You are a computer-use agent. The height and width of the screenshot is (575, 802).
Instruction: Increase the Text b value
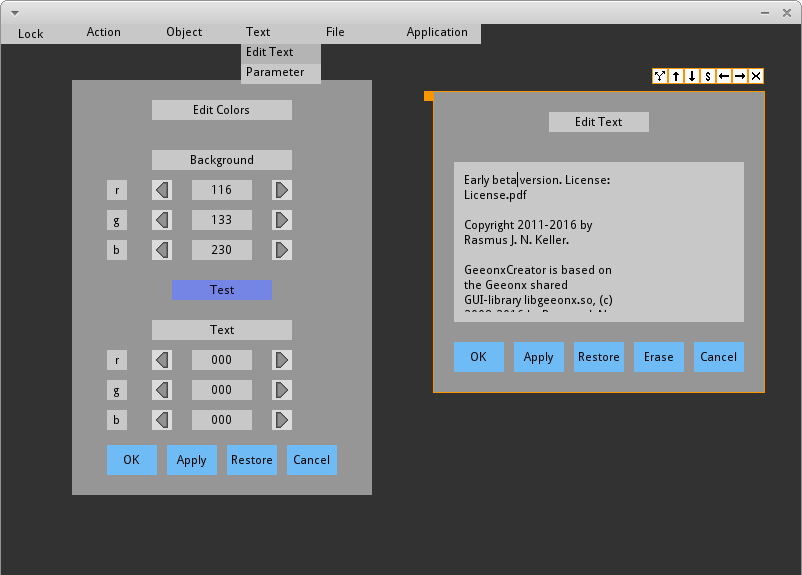282,420
